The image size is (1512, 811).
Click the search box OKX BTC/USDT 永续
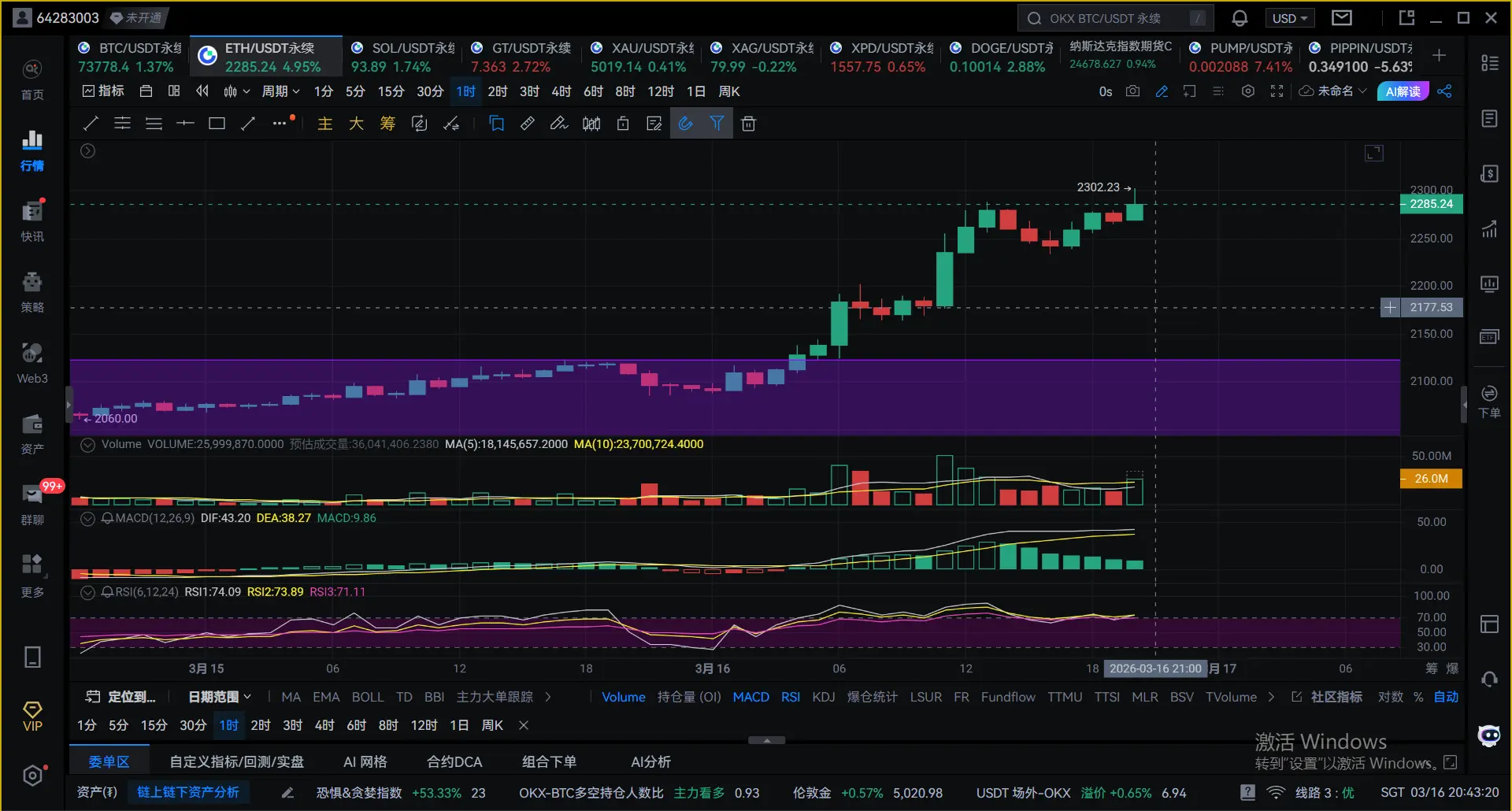tap(1115, 18)
